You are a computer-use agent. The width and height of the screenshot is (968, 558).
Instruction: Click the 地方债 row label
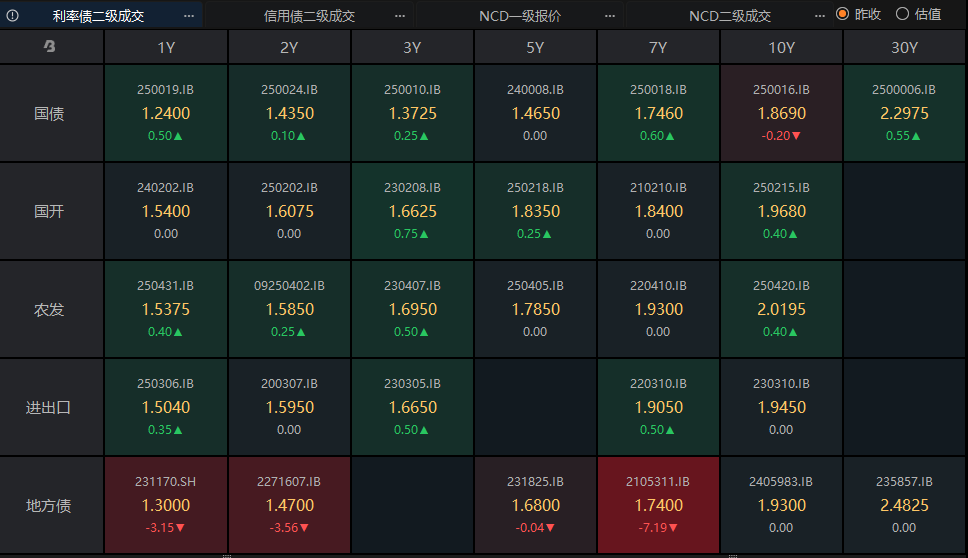tap(50, 505)
